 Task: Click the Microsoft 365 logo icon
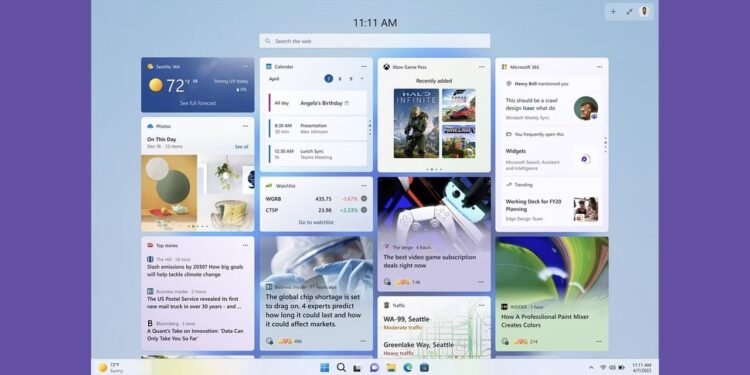tap(504, 67)
